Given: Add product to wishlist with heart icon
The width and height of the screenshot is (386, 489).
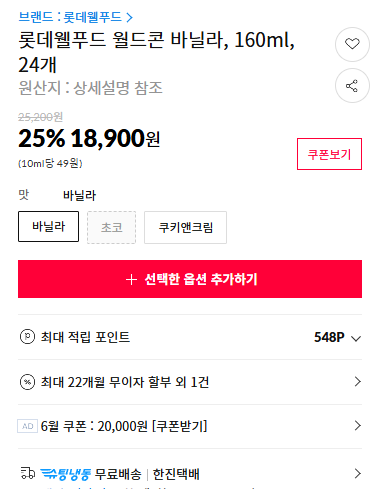Looking at the screenshot, I should (352, 44).
